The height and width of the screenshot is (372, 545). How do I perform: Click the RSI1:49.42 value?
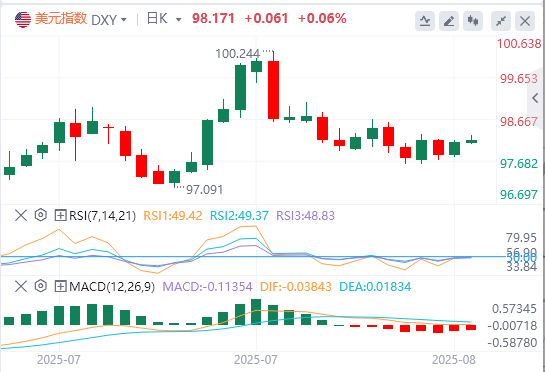(173, 216)
